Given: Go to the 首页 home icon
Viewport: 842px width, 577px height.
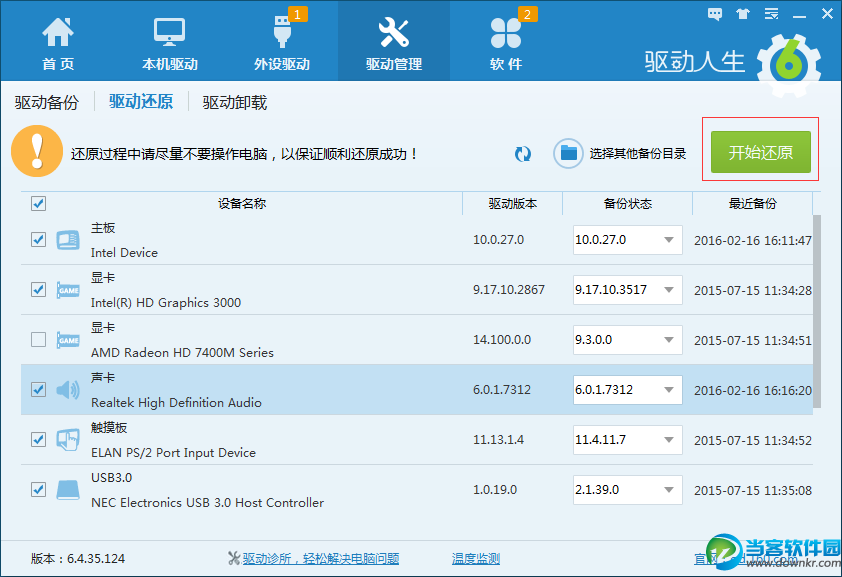Looking at the screenshot, I should 57,32.
